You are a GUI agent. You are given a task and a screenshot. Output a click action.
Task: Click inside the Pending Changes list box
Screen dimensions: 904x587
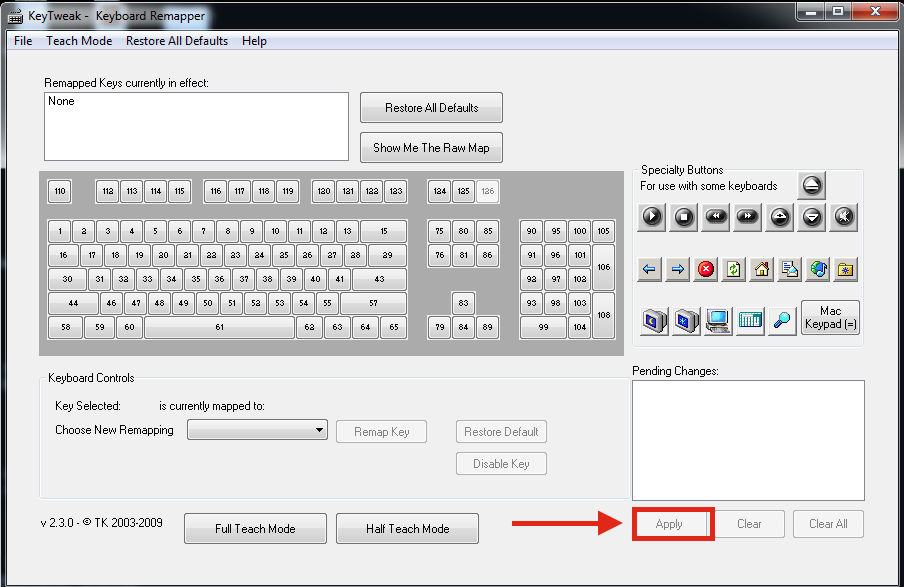748,440
